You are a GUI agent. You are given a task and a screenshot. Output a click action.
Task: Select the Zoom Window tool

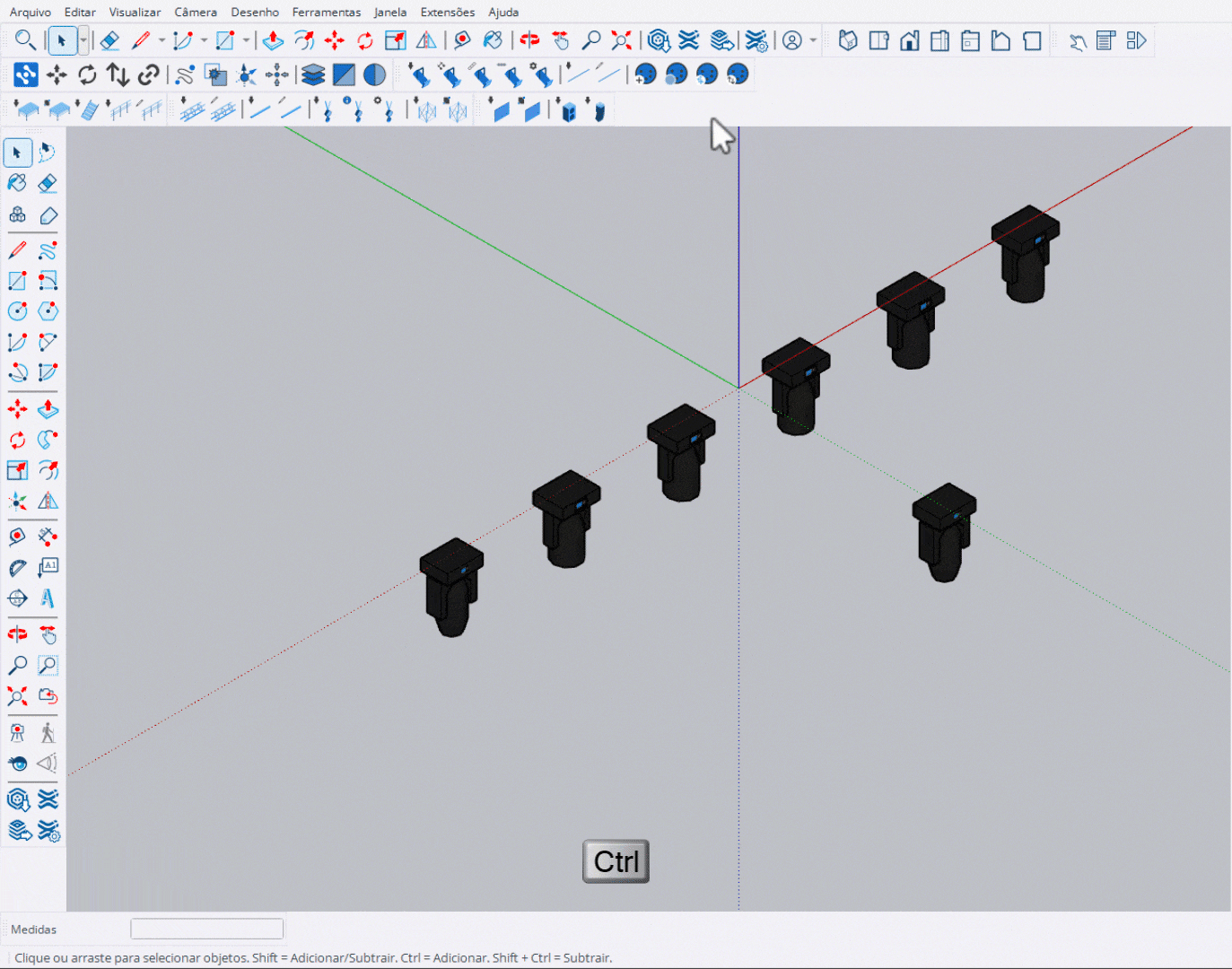(48, 666)
